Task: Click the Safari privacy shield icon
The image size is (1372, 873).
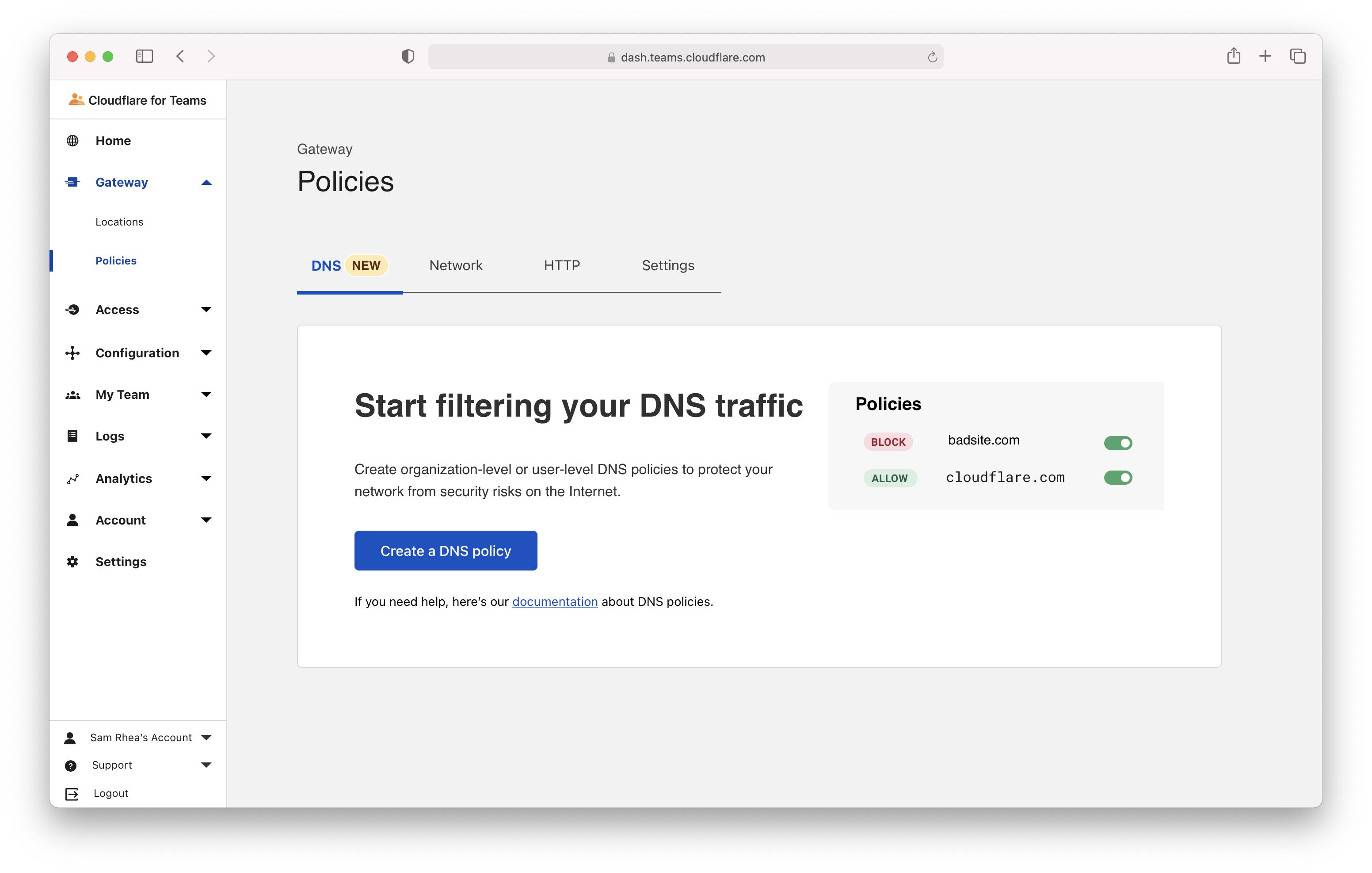Action: pyautogui.click(x=408, y=57)
